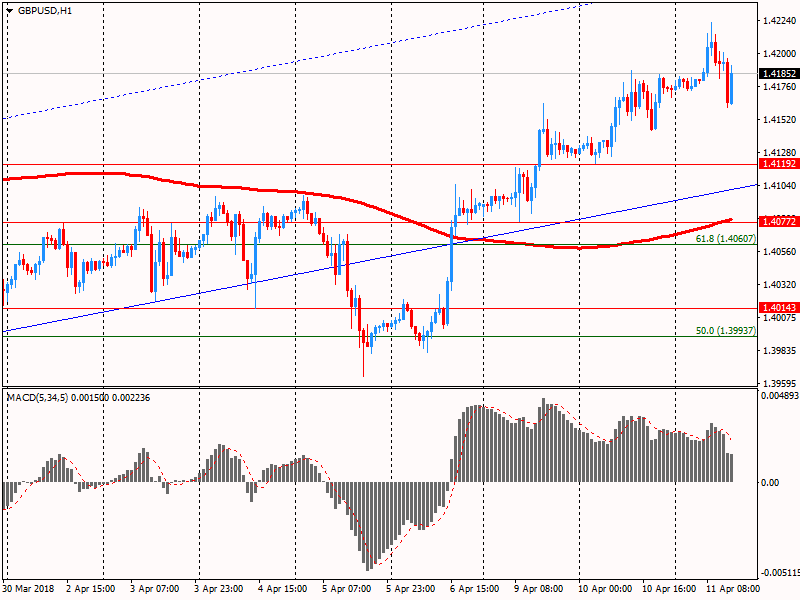Click the 1.40560 price scale value
This screenshot has width=800, height=600.
[x=779, y=252]
